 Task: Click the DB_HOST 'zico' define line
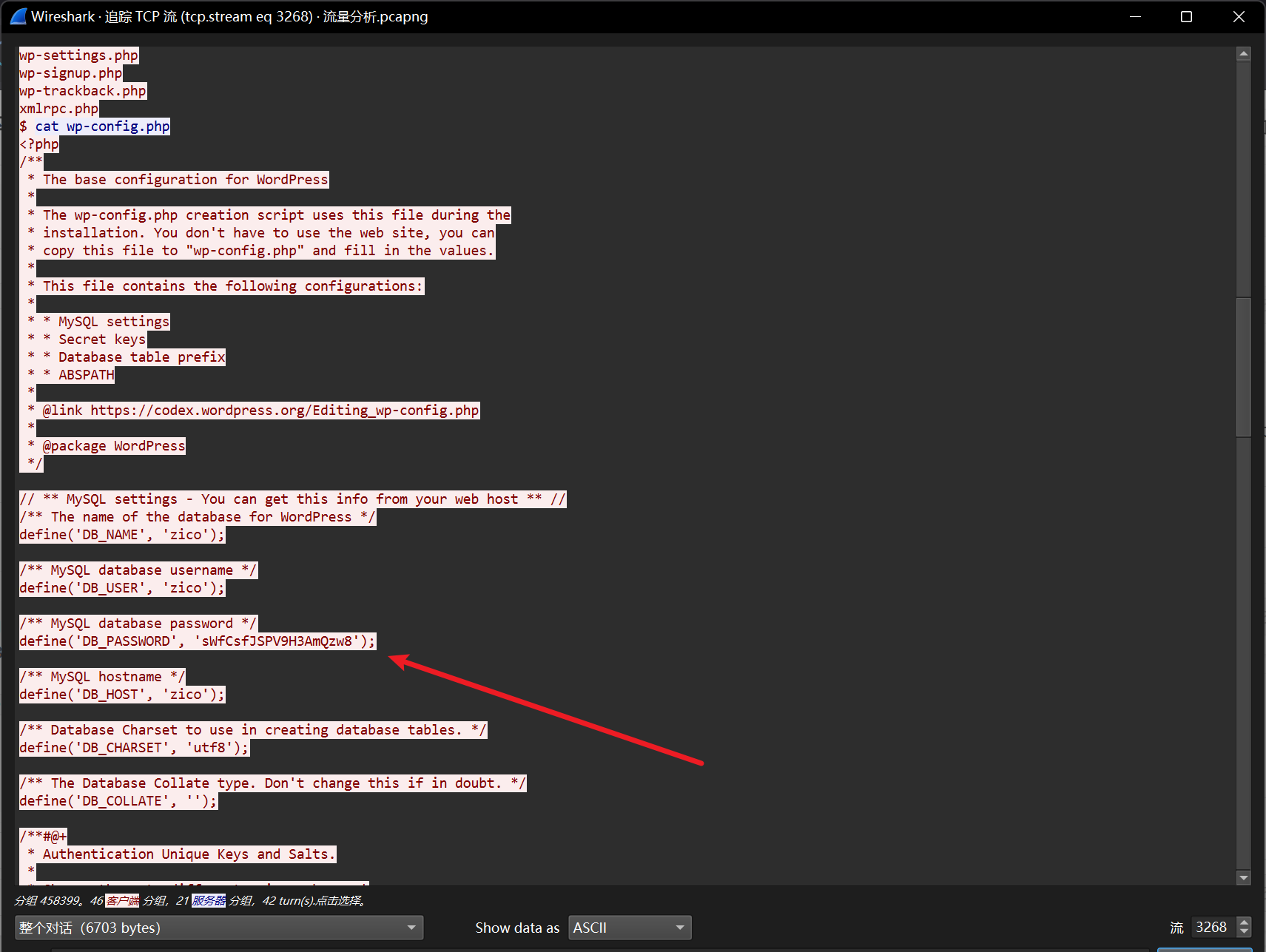[121, 695]
